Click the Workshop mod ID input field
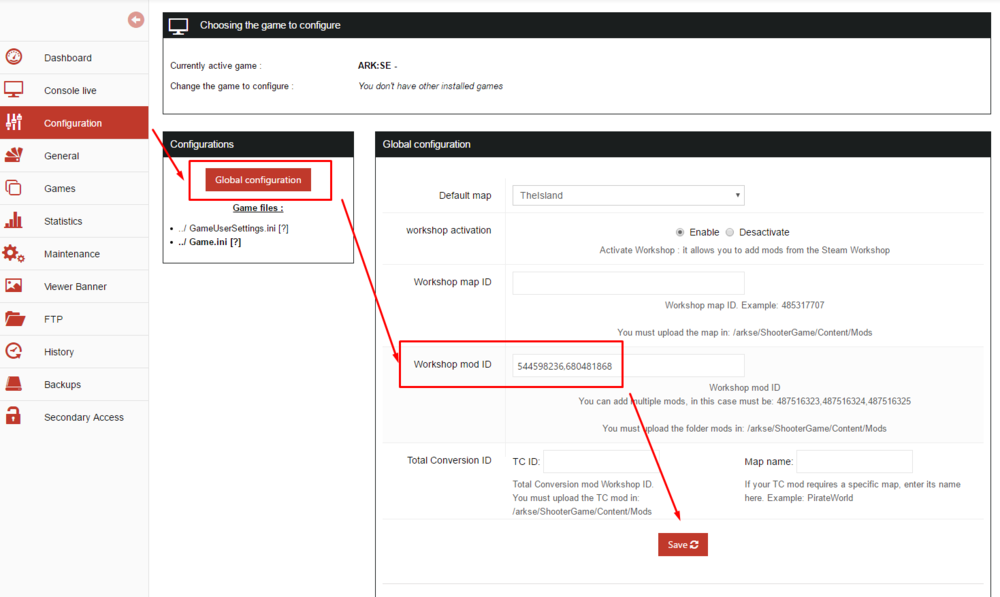The width and height of the screenshot is (1000, 597). point(628,366)
